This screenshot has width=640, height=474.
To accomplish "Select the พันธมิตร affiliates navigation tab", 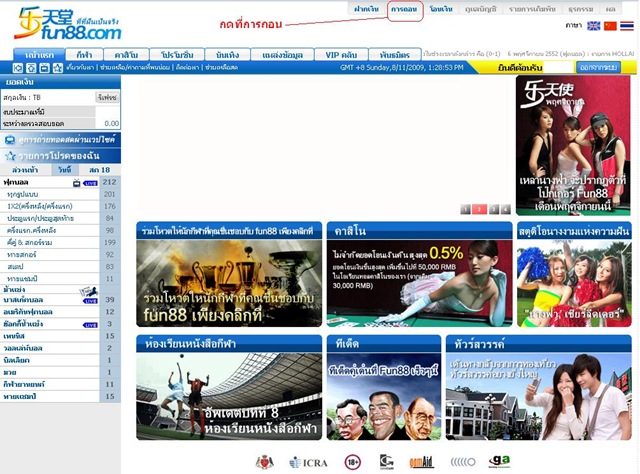I will click(395, 55).
